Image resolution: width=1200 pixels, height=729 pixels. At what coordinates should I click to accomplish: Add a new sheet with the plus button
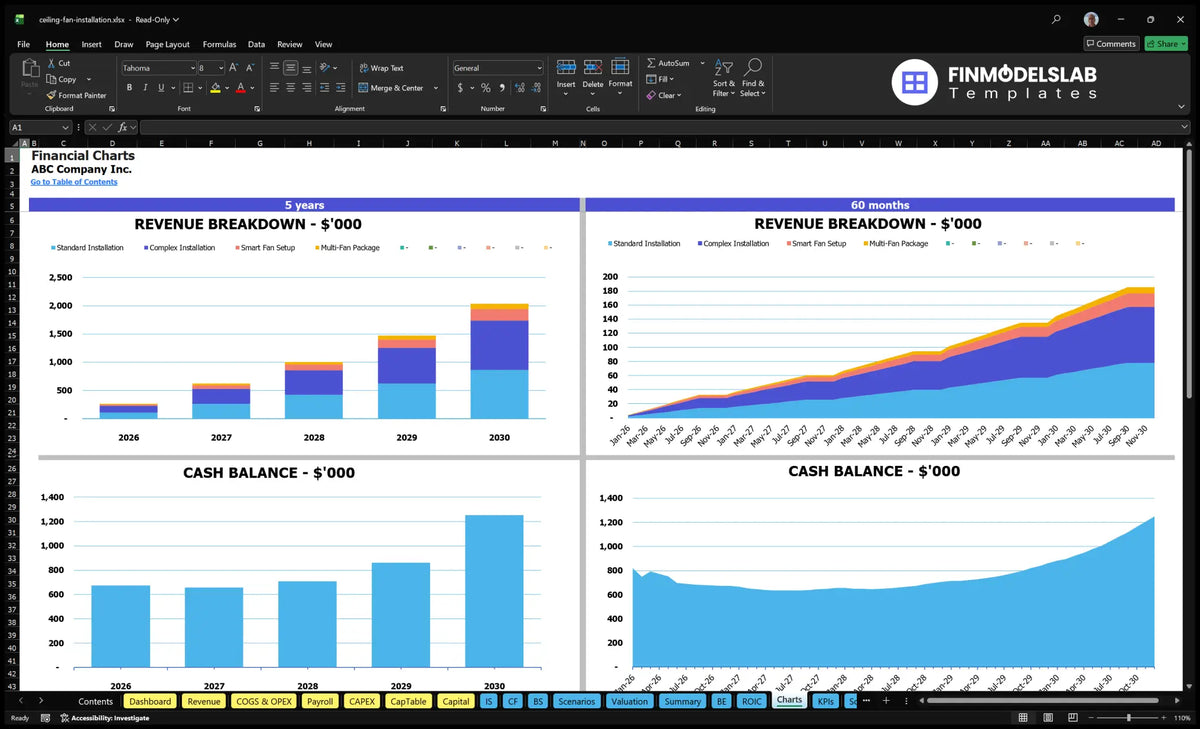click(x=885, y=701)
